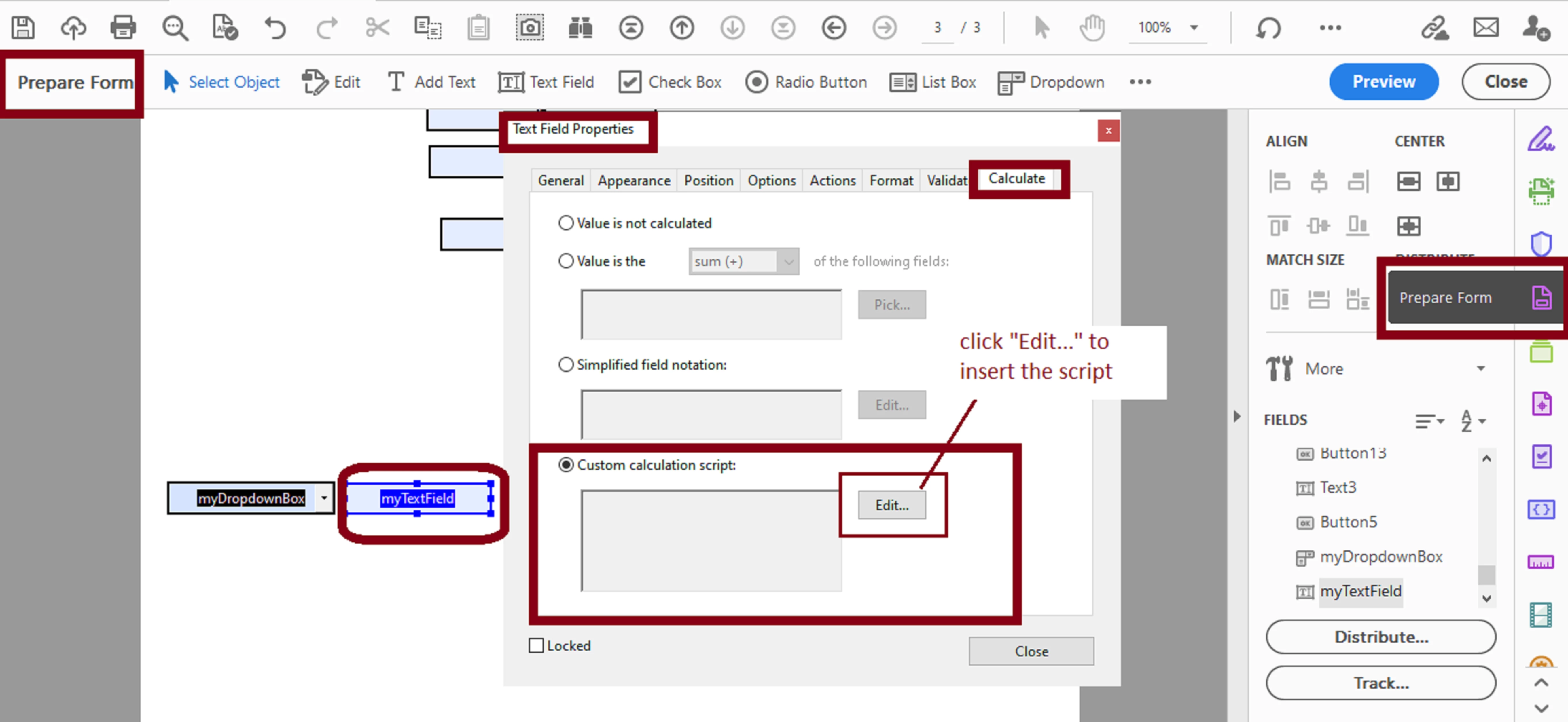Image resolution: width=1568 pixels, height=722 pixels.
Task: Select 'Simplified field notation' radio button
Action: pos(566,365)
